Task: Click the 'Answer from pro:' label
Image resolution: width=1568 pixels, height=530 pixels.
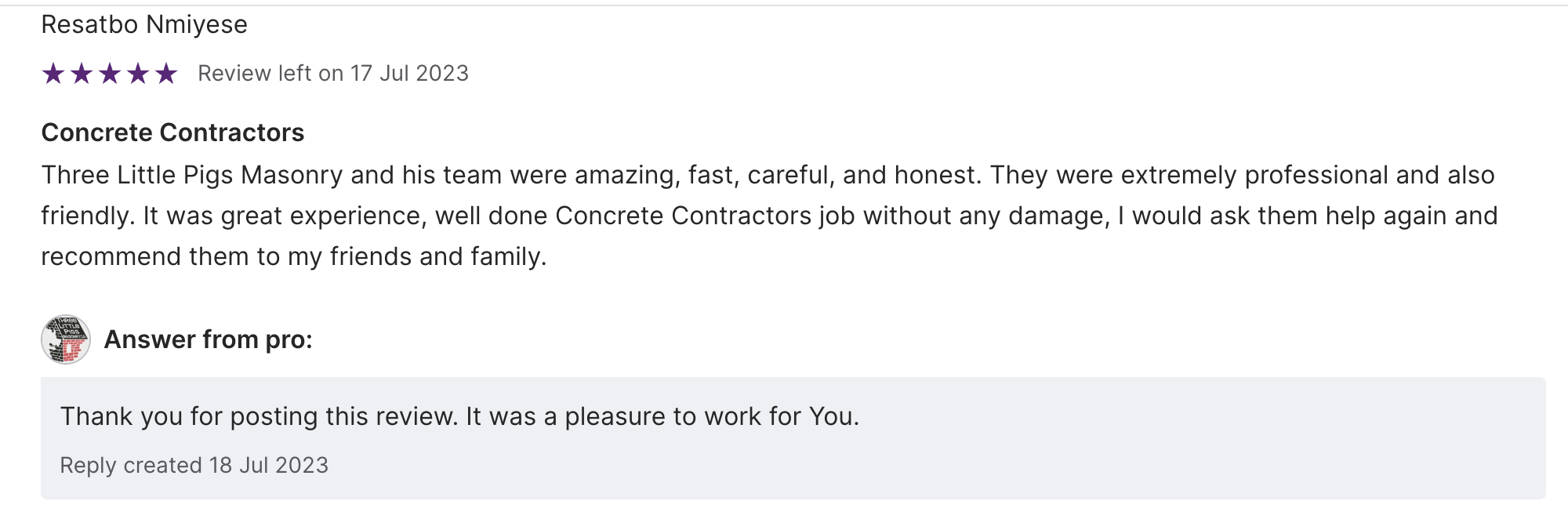Action: (208, 339)
